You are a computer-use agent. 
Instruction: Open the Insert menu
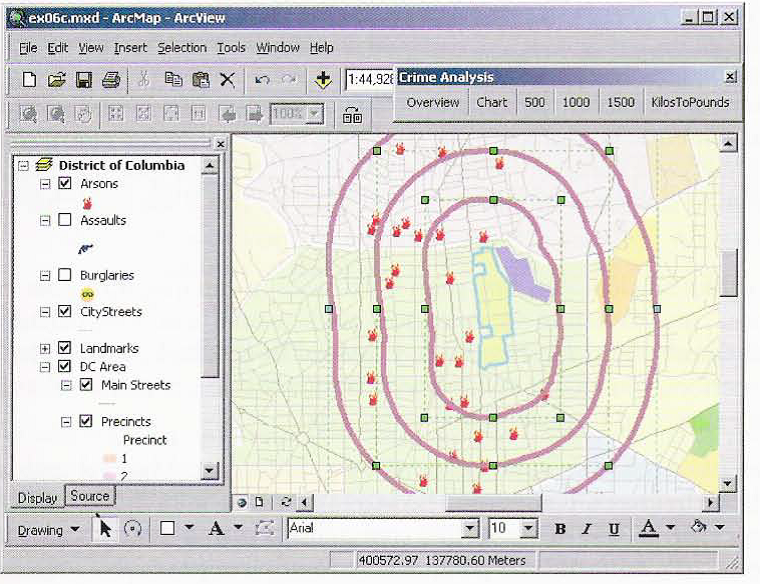(x=130, y=47)
